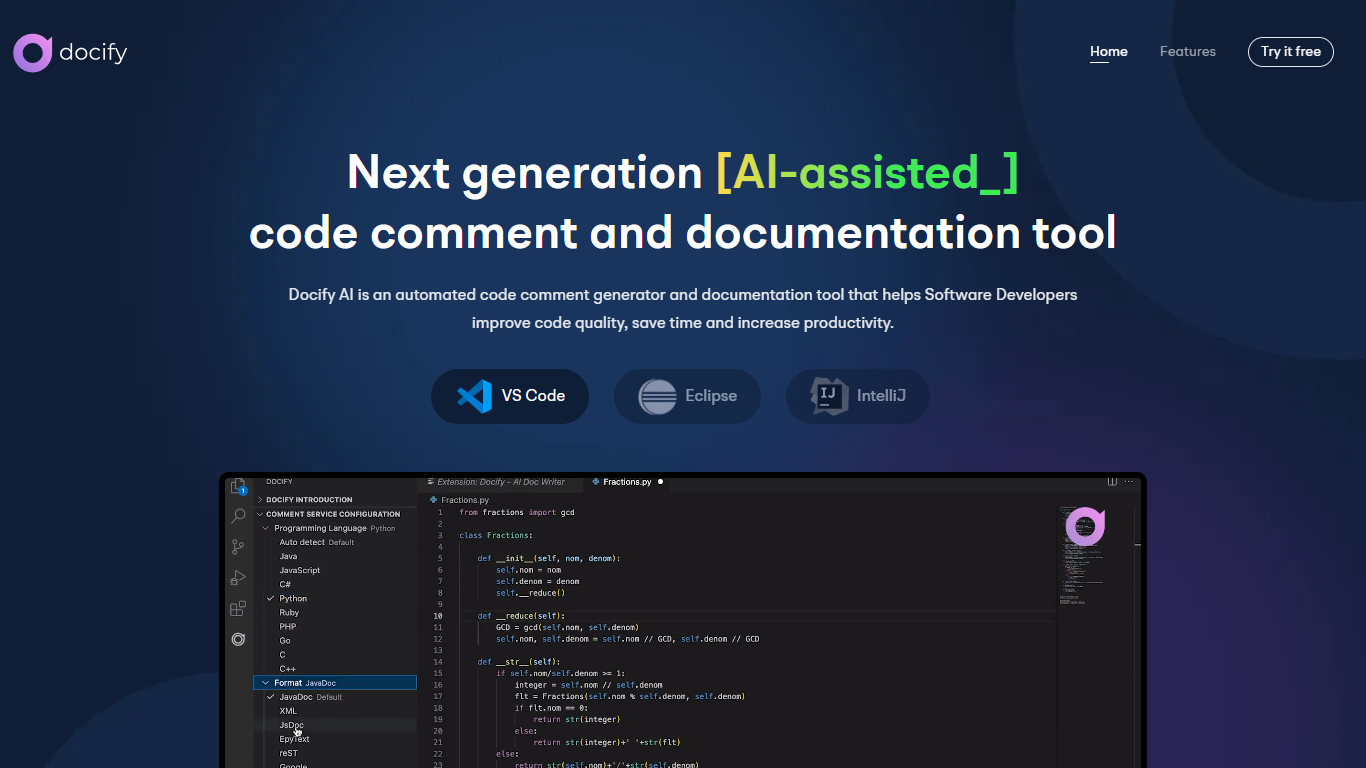The image size is (1366, 768).
Task: Collapse the Programming Language tree node
Action: [335, 528]
